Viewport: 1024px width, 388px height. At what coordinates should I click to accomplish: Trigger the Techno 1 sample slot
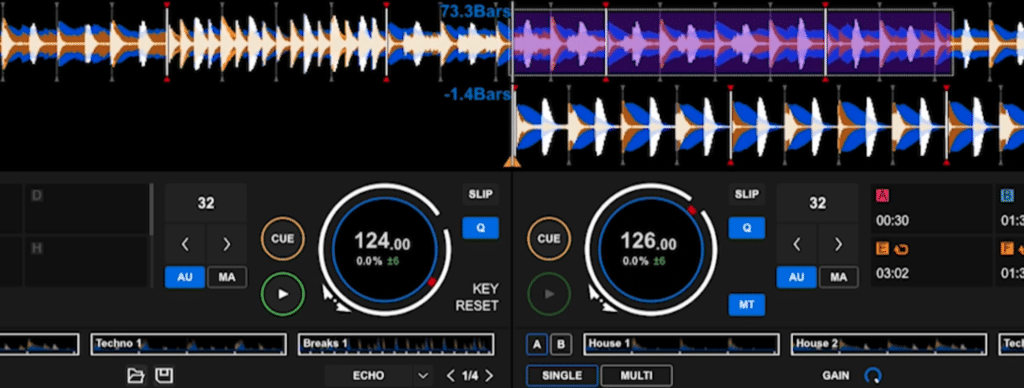coord(188,344)
